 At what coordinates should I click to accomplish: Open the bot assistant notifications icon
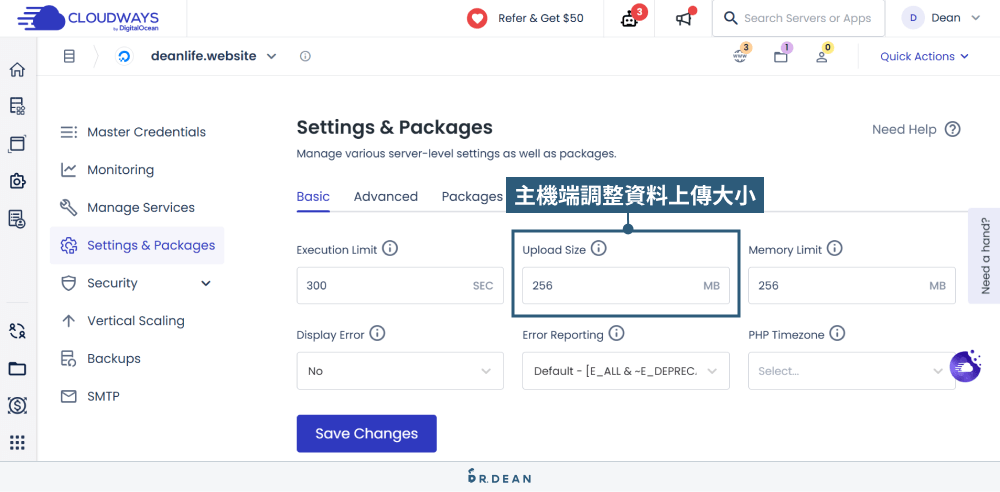[x=630, y=19]
